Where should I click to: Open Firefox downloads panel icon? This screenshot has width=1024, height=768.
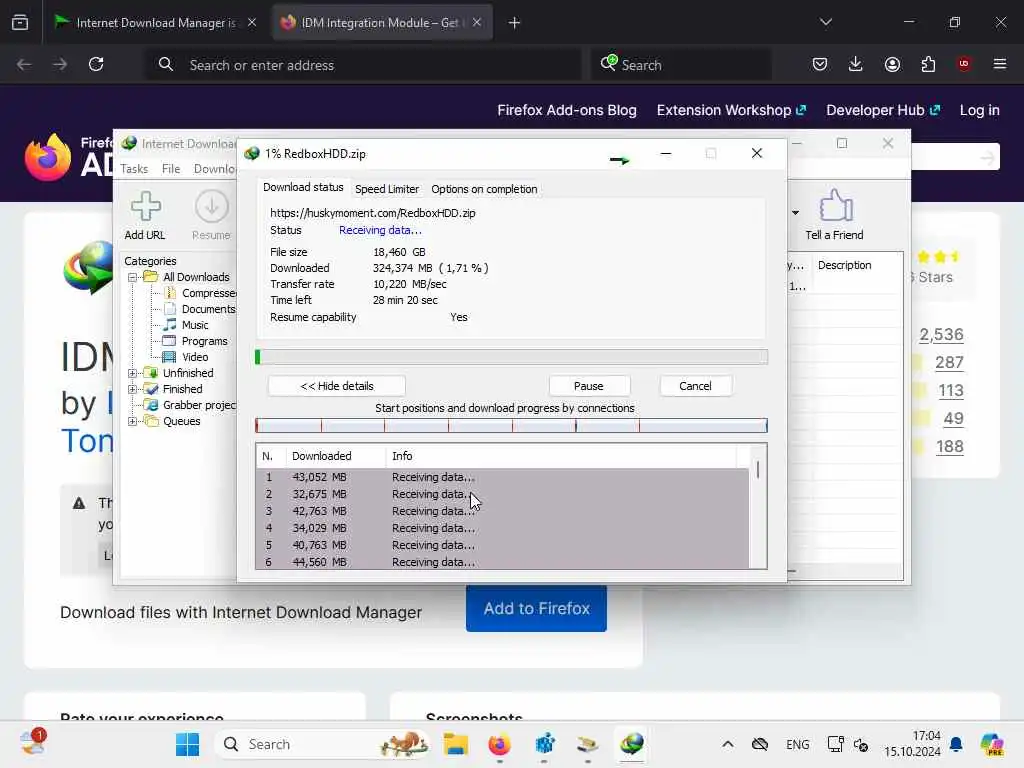click(x=856, y=64)
